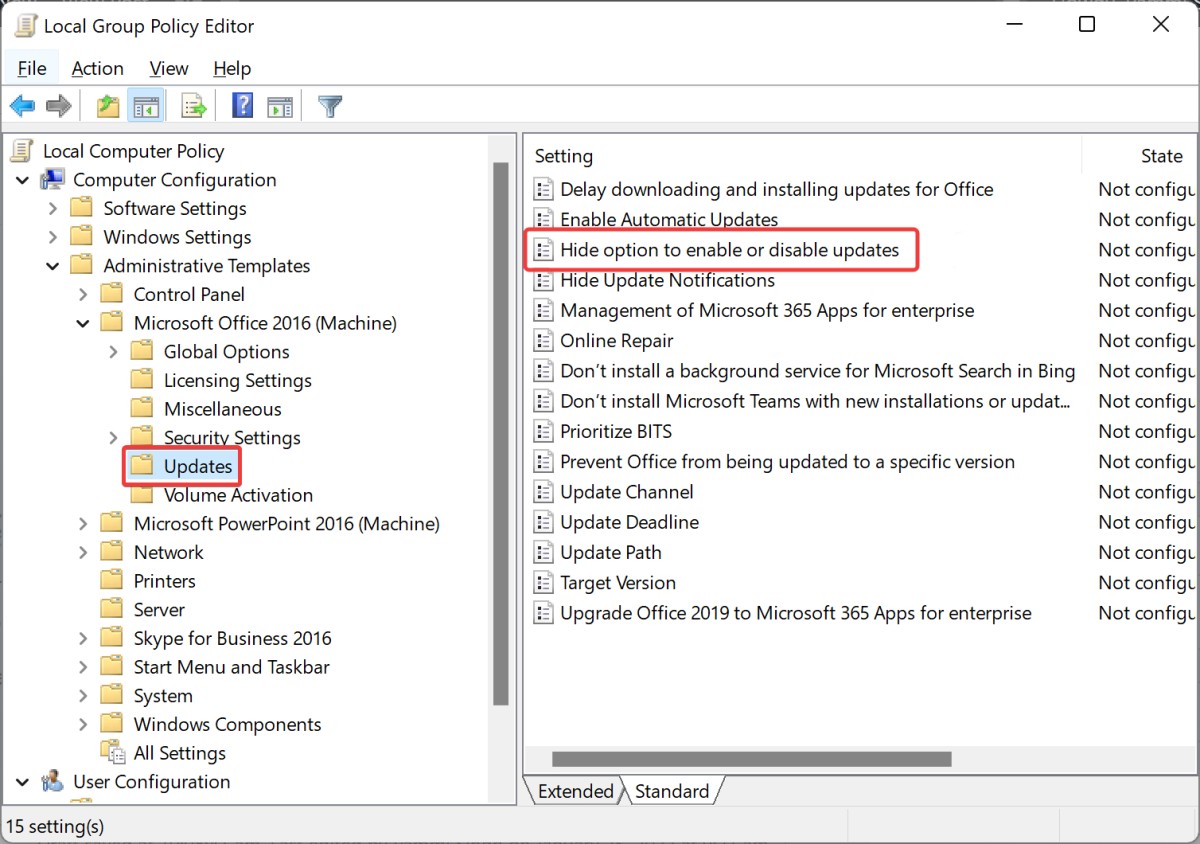Screen dimensions: 1200x844
Task: Click the policy icon beside Update Channel
Action: (x=543, y=492)
